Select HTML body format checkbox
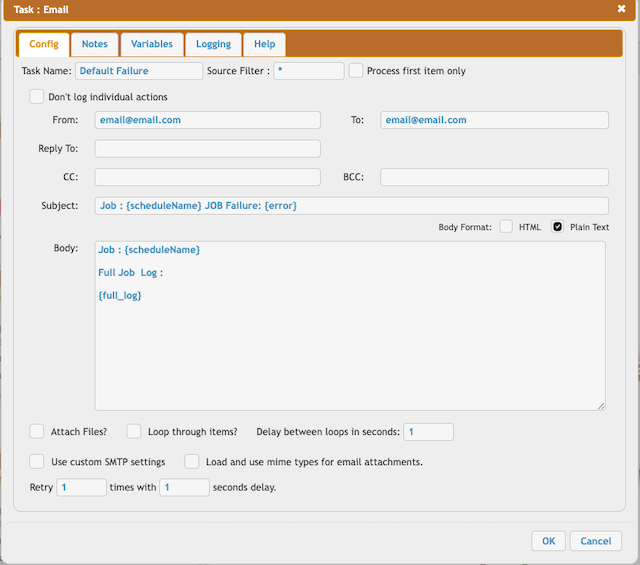The width and height of the screenshot is (640, 565). 506,227
